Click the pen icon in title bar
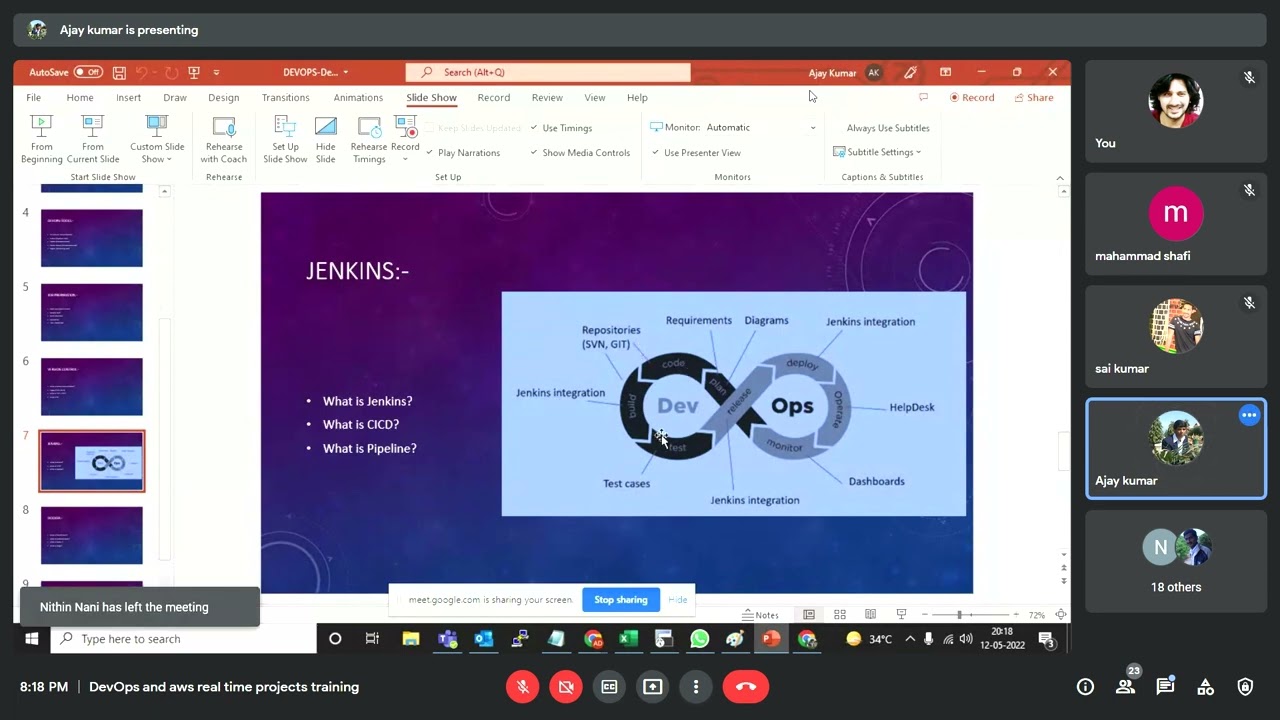 [910, 73]
